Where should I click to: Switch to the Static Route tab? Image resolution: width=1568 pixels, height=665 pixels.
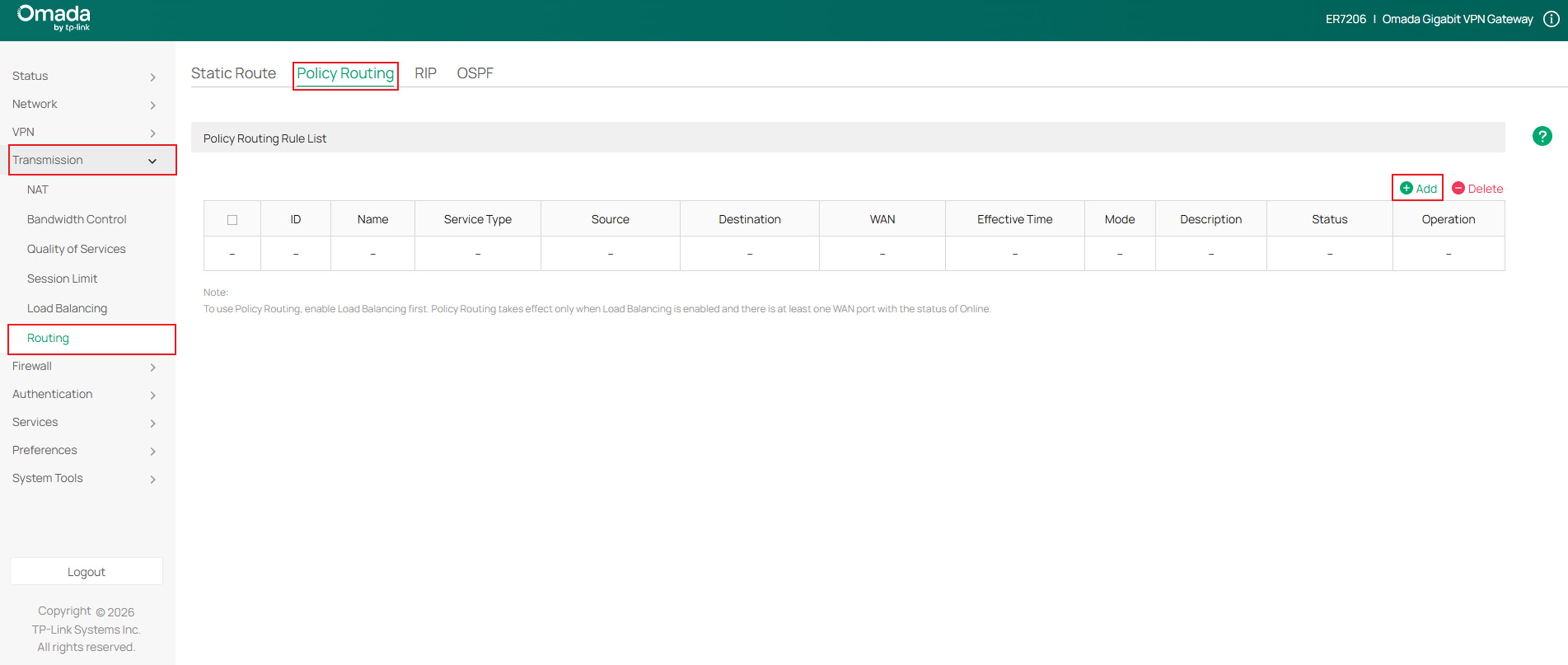[234, 73]
